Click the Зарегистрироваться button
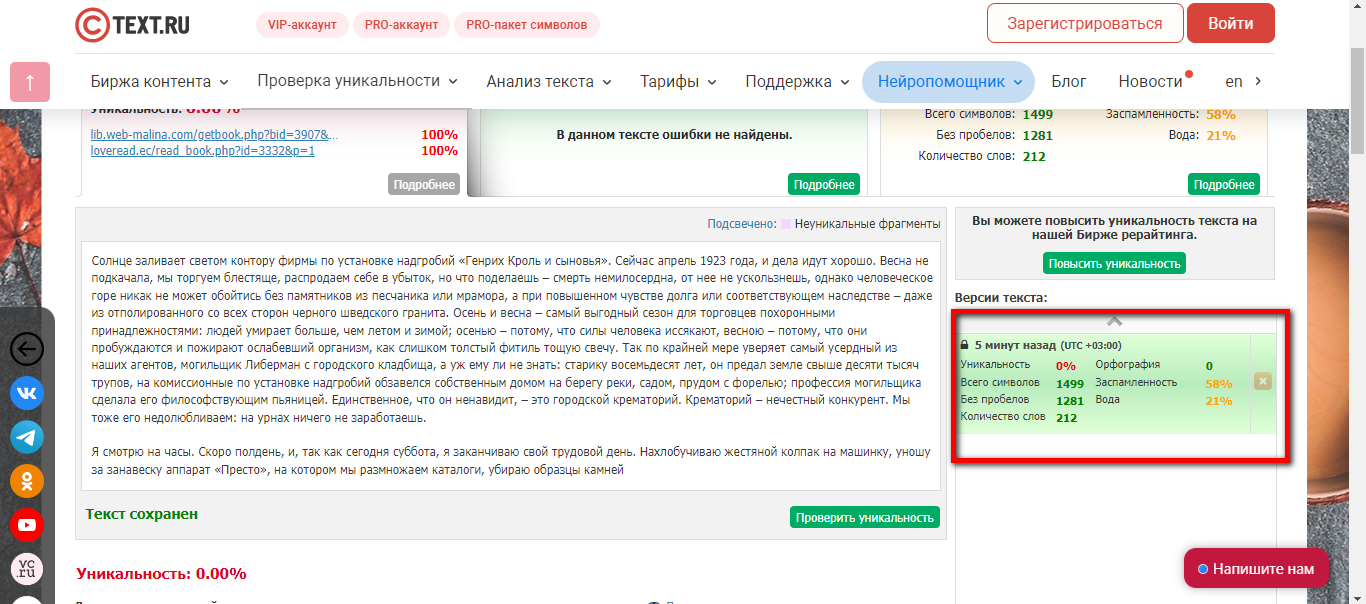Image resolution: width=1366 pixels, height=604 pixels. click(x=1085, y=23)
